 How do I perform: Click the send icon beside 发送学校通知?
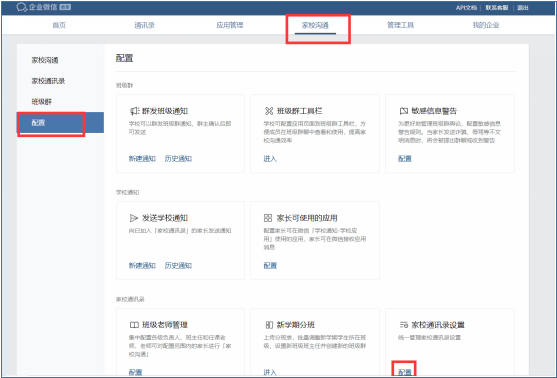[x=134, y=218]
